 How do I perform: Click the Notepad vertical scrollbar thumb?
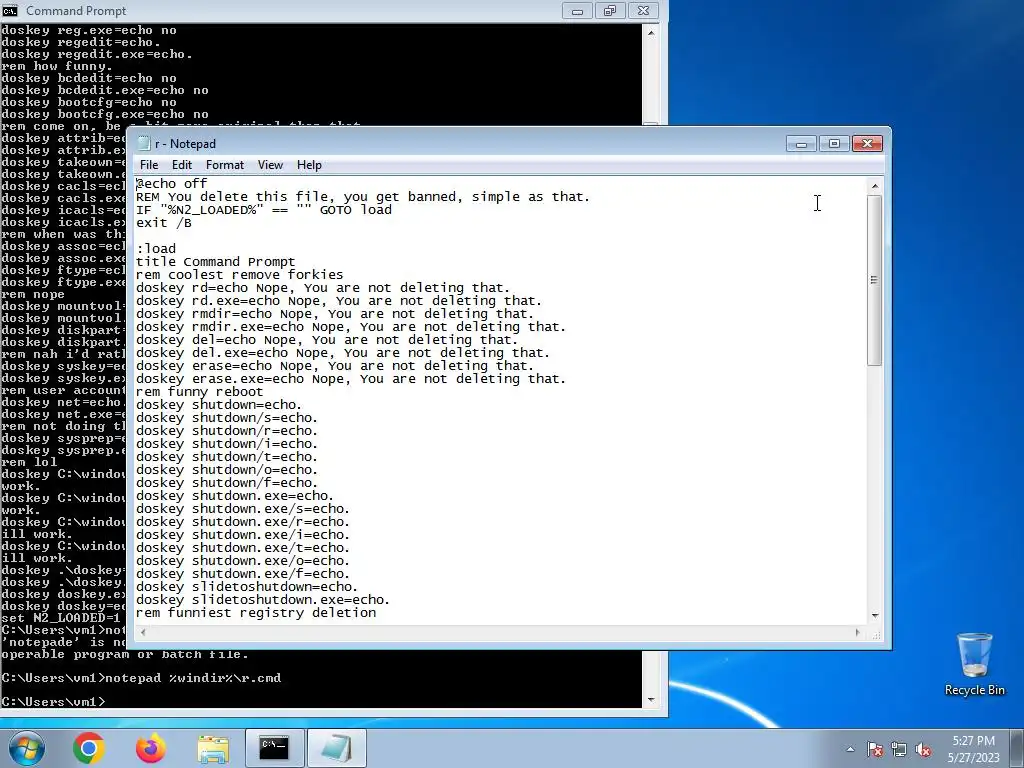click(875, 280)
